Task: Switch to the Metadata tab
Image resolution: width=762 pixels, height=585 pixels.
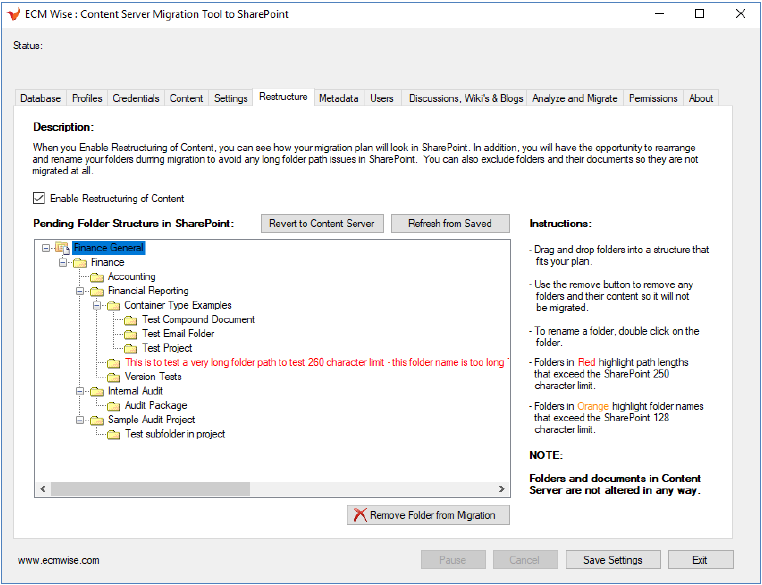Action: click(338, 98)
